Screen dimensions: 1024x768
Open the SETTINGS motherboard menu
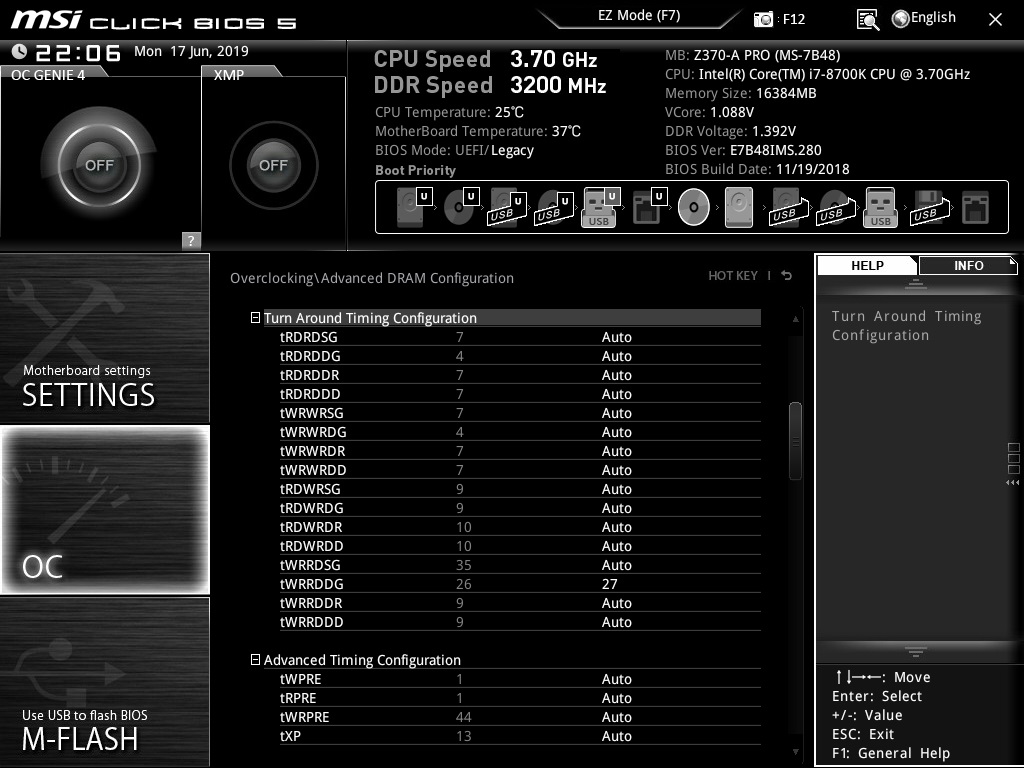click(104, 338)
